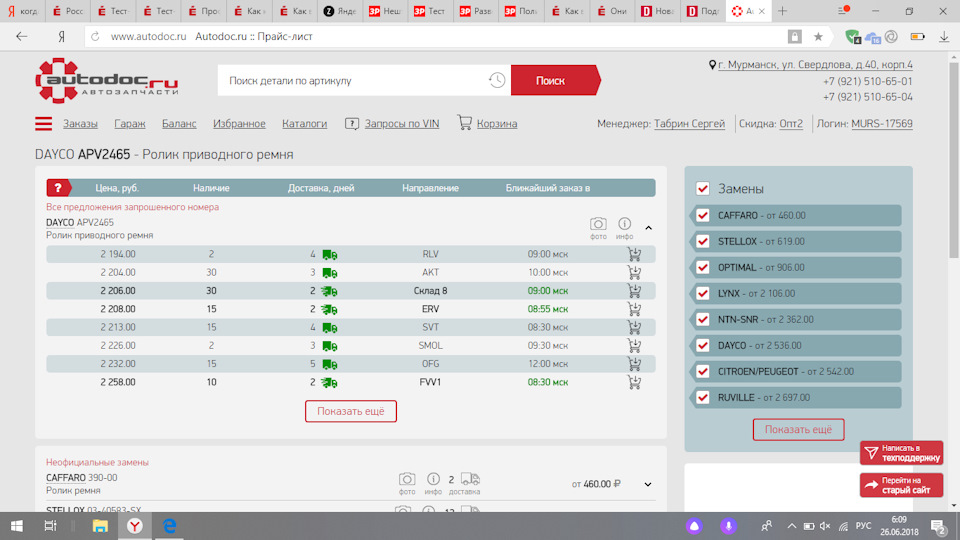
Task: Open browser downloads arrow icon
Action: [944, 37]
